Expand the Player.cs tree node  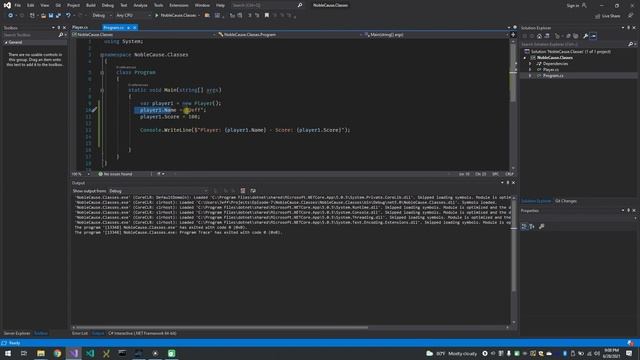coord(530,70)
